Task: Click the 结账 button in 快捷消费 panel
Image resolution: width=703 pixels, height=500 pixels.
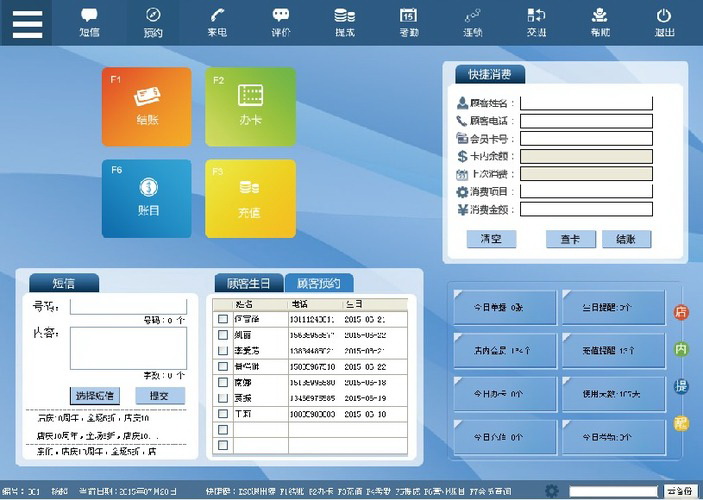Action: (x=626, y=239)
